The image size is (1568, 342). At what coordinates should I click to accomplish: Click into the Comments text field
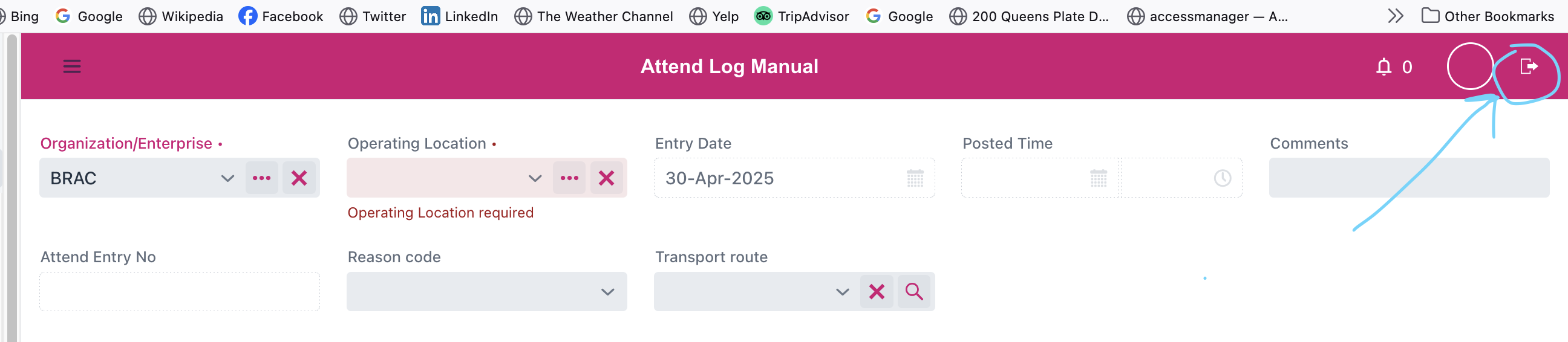(x=1409, y=178)
